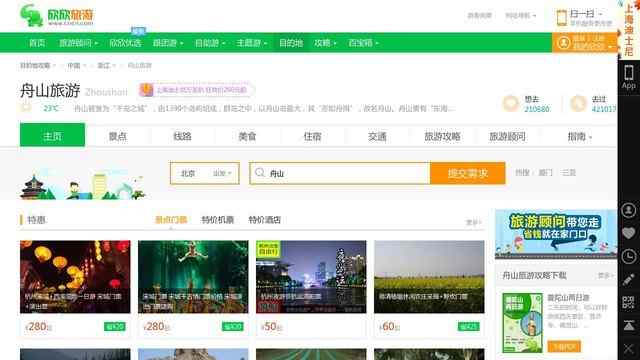Click the 去过 footprint circle icon
The image size is (640, 360).
(x=578, y=103)
